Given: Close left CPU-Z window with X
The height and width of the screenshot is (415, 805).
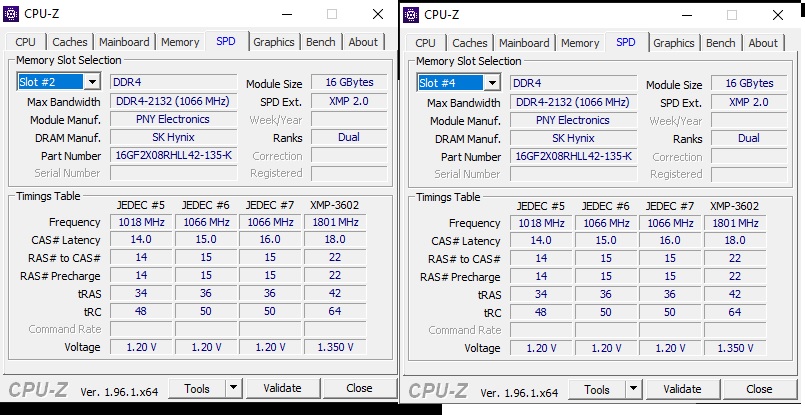Looking at the screenshot, I should pos(378,14).
